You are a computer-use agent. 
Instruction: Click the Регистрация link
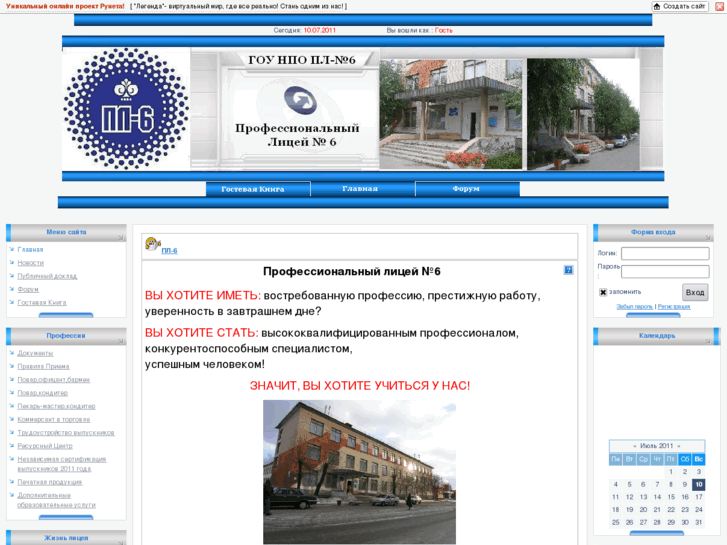[674, 307]
